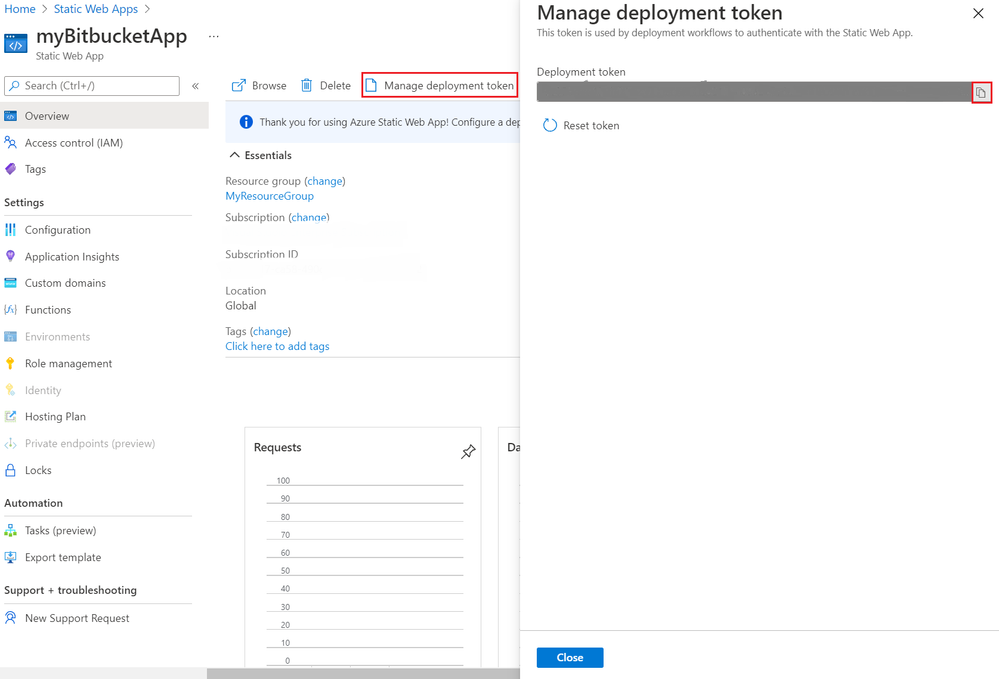Open Role management
The image size is (999, 679).
(x=68, y=364)
